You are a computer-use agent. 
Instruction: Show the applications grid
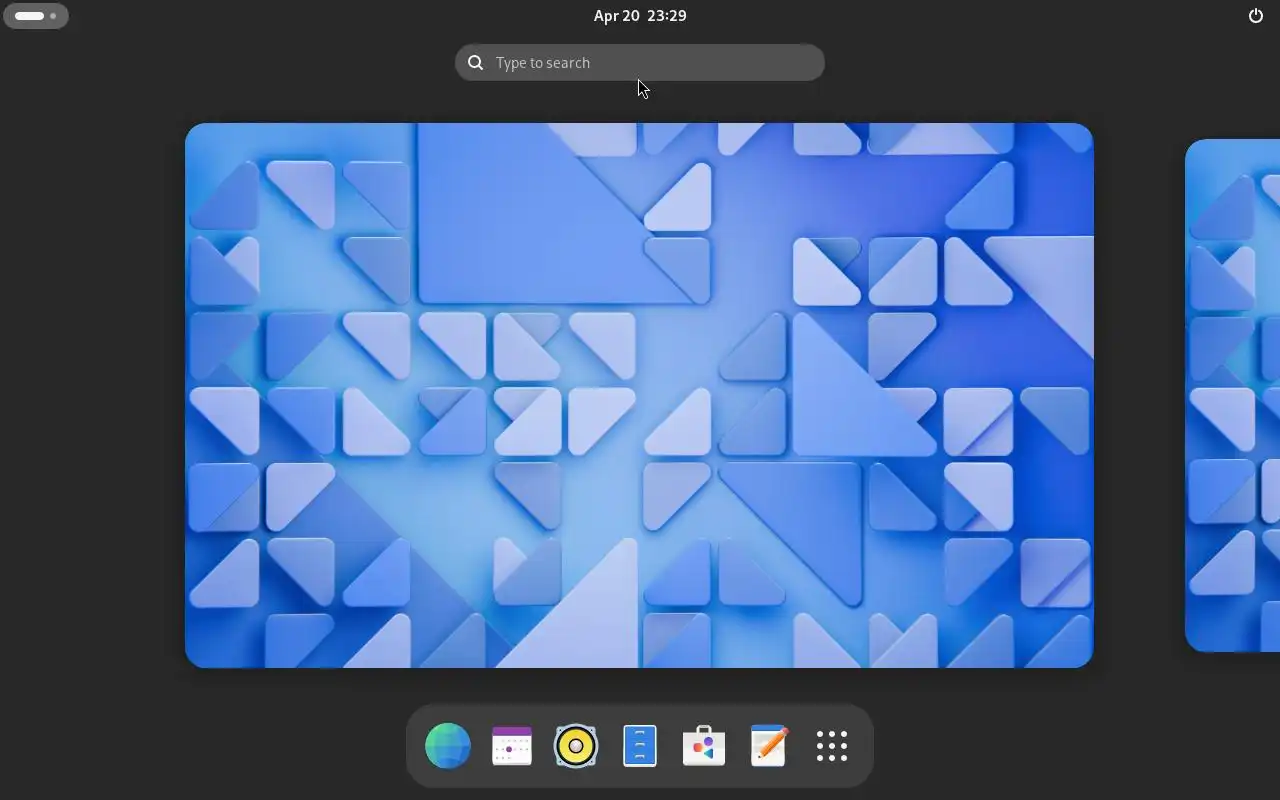point(832,746)
